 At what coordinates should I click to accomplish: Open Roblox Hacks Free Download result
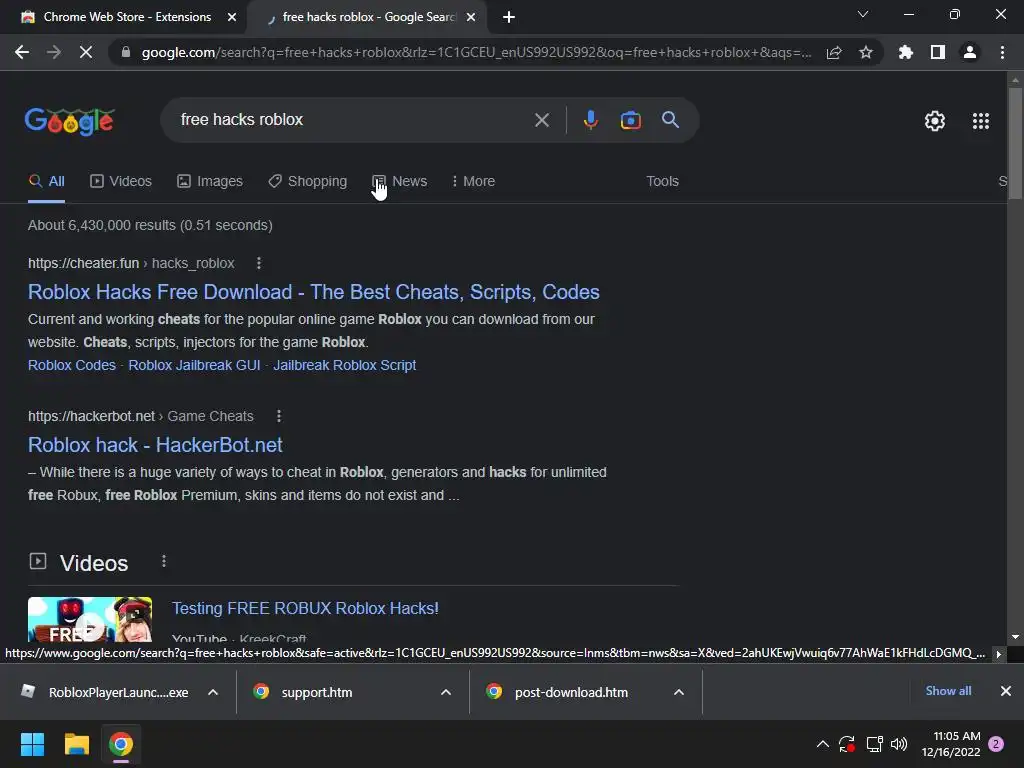click(x=313, y=292)
